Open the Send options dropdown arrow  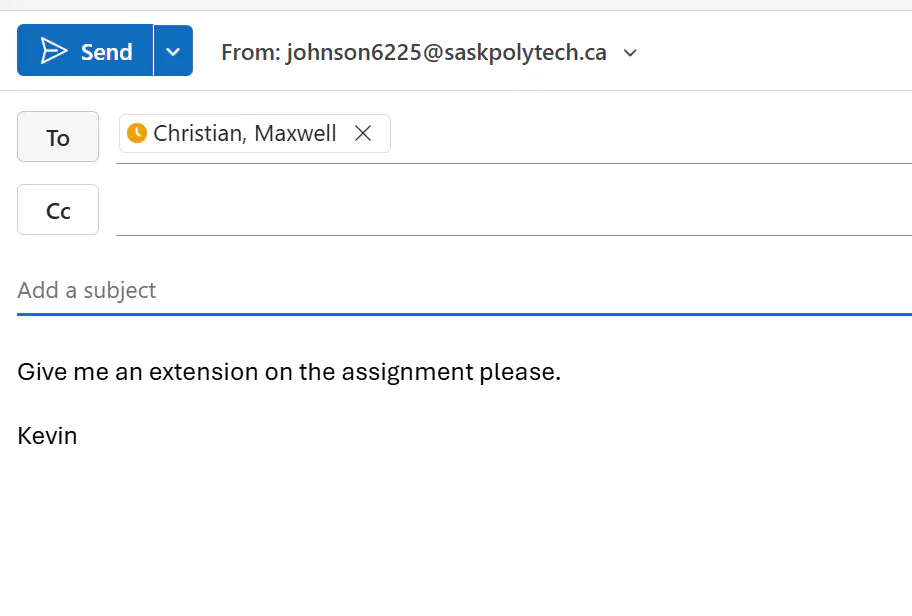tap(173, 51)
